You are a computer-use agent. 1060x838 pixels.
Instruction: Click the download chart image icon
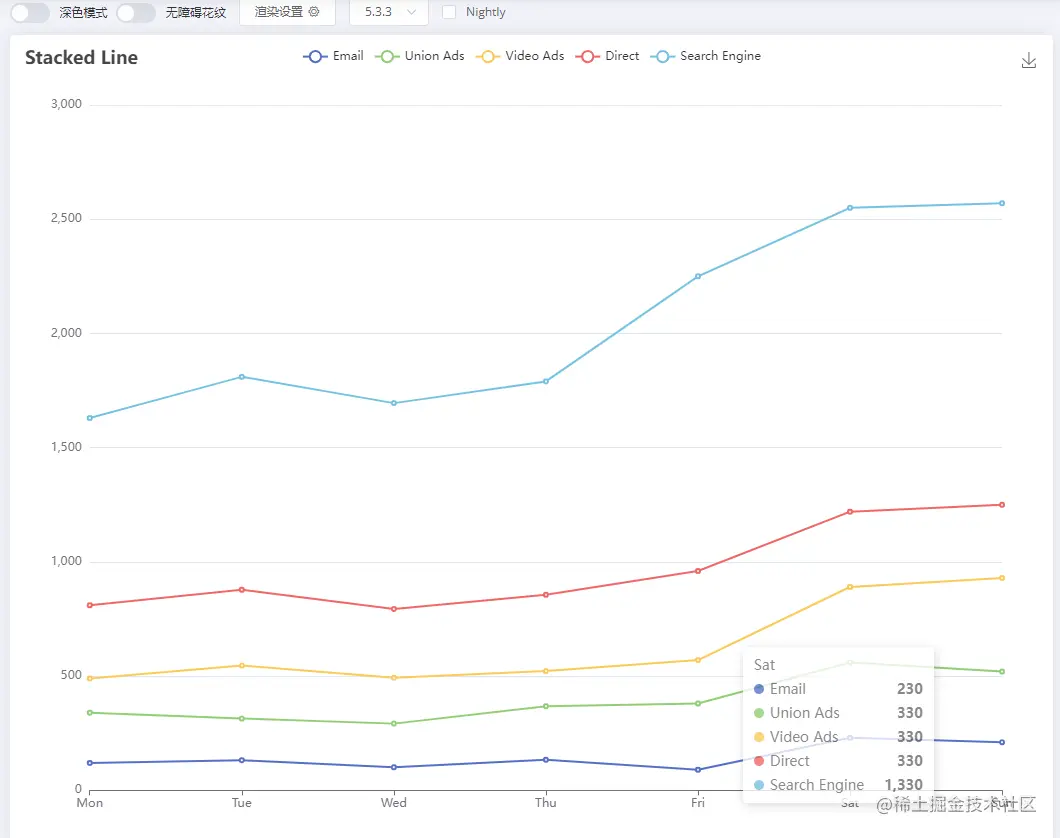point(1028,60)
